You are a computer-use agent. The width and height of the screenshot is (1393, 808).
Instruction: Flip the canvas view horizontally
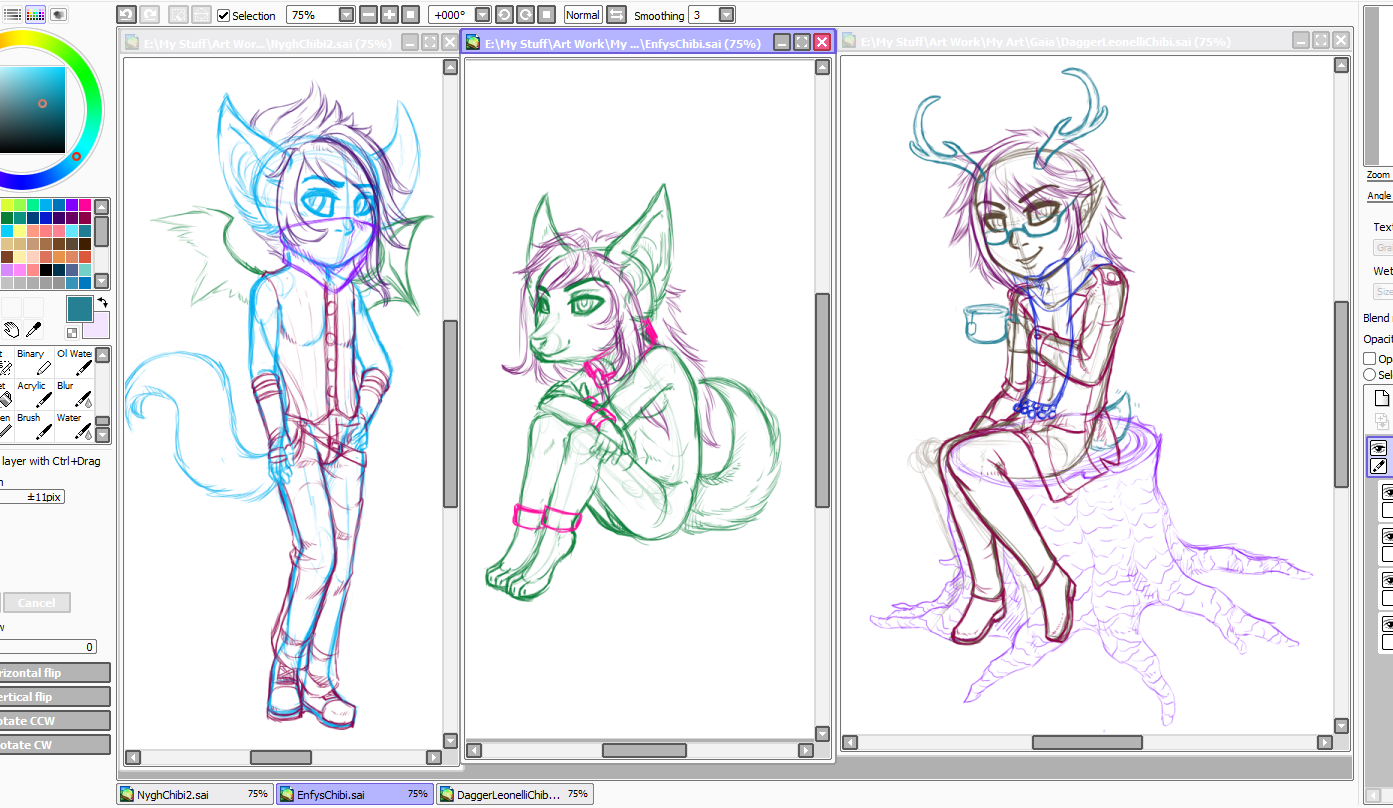click(616, 15)
